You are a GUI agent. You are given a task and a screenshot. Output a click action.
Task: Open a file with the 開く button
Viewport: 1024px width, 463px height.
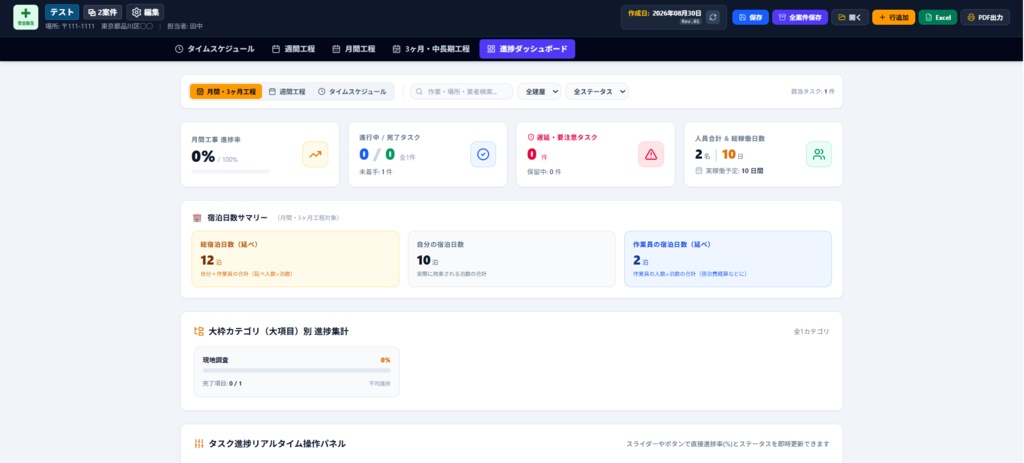click(x=850, y=18)
